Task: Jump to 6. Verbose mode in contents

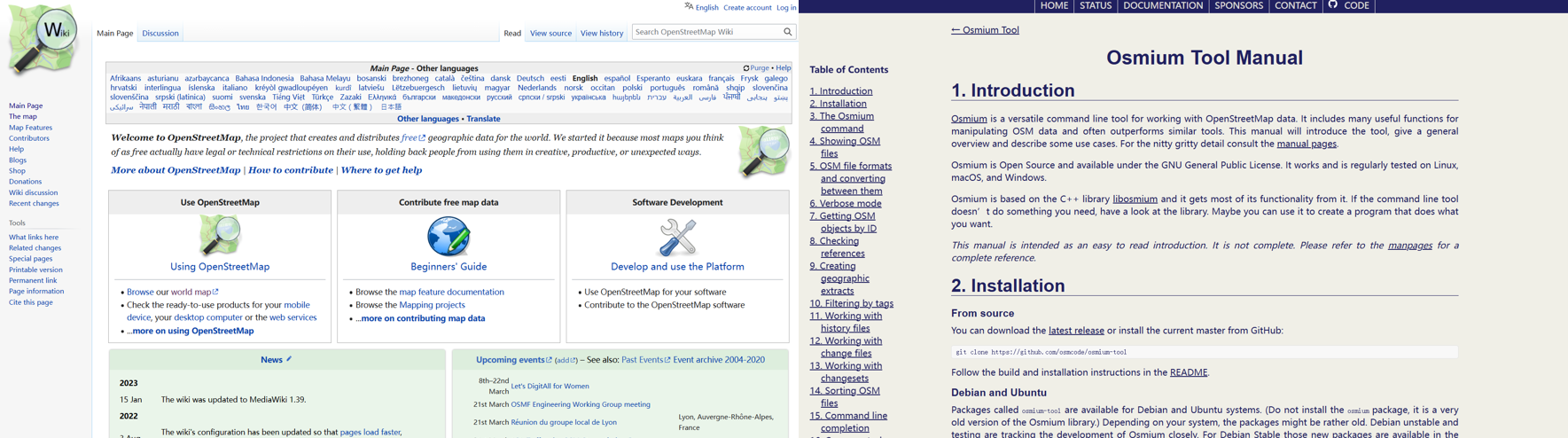Action: 845,204
